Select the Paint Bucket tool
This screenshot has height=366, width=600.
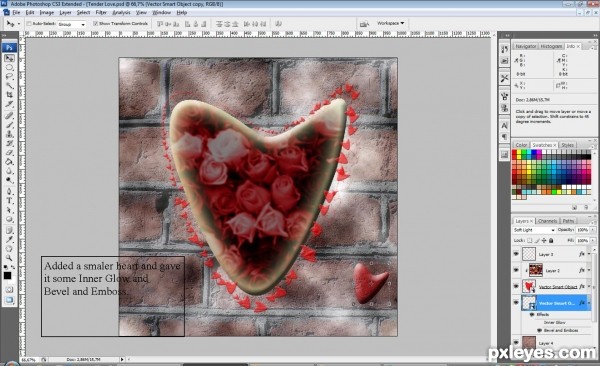tap(9, 162)
